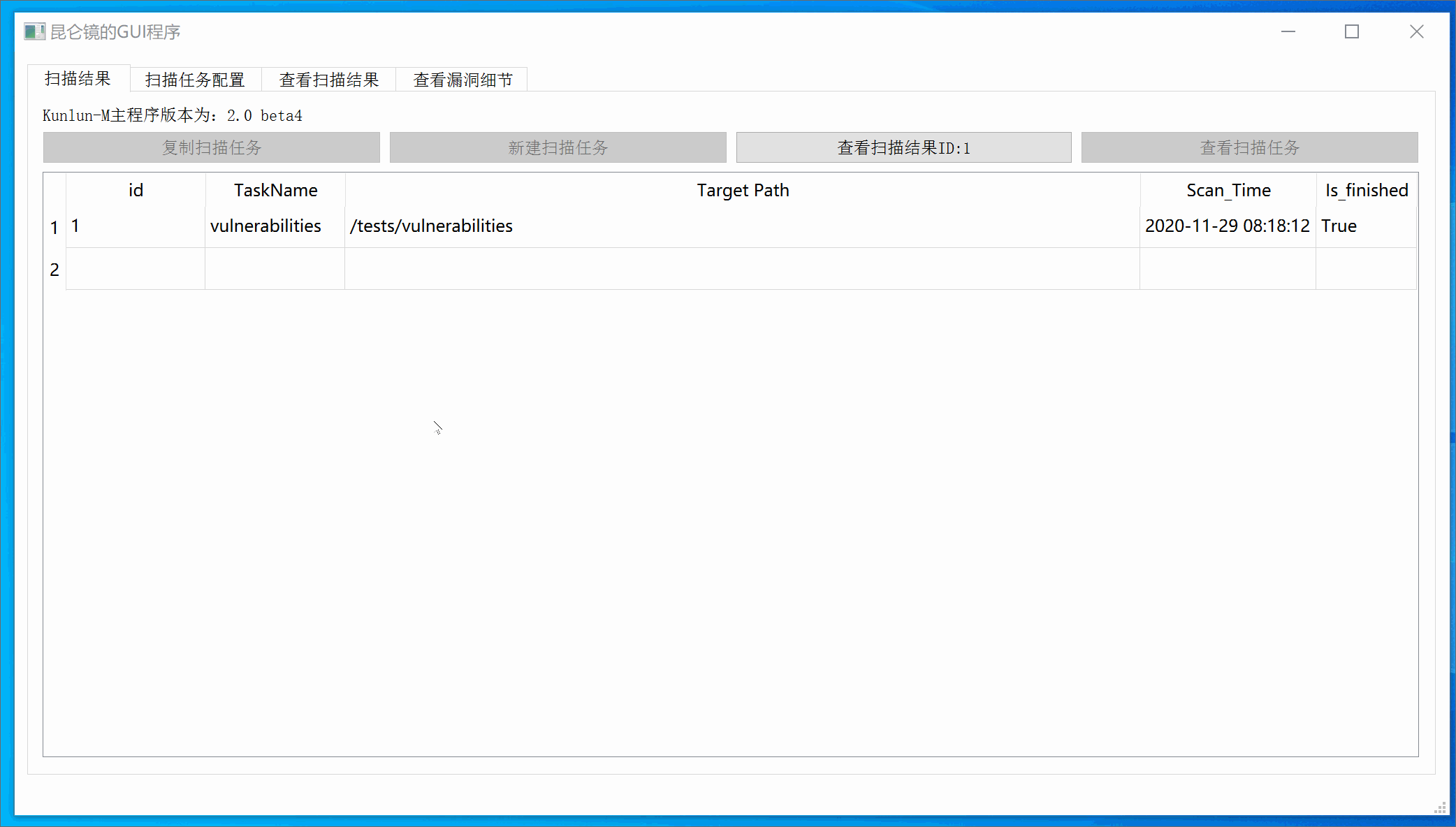Image resolution: width=1456 pixels, height=827 pixels.
Task: Switch to the 扫描结果 tab
Action: coord(78,79)
